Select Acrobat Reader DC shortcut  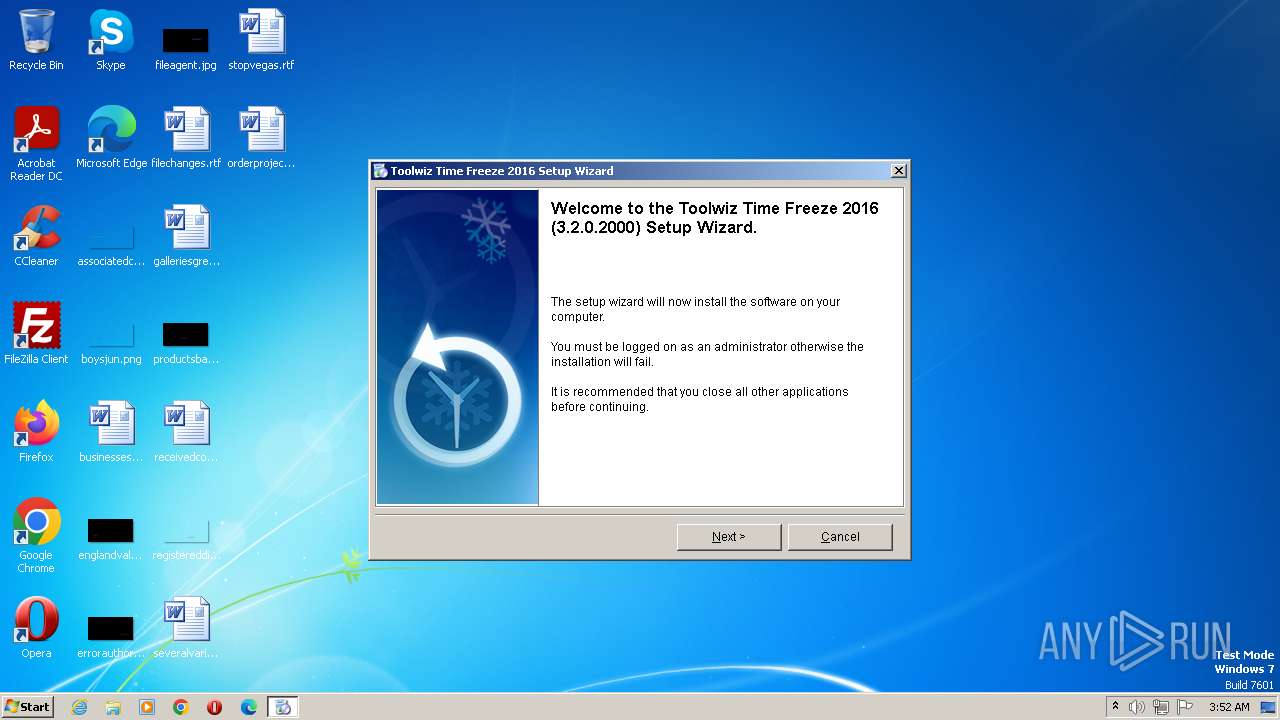click(x=36, y=144)
